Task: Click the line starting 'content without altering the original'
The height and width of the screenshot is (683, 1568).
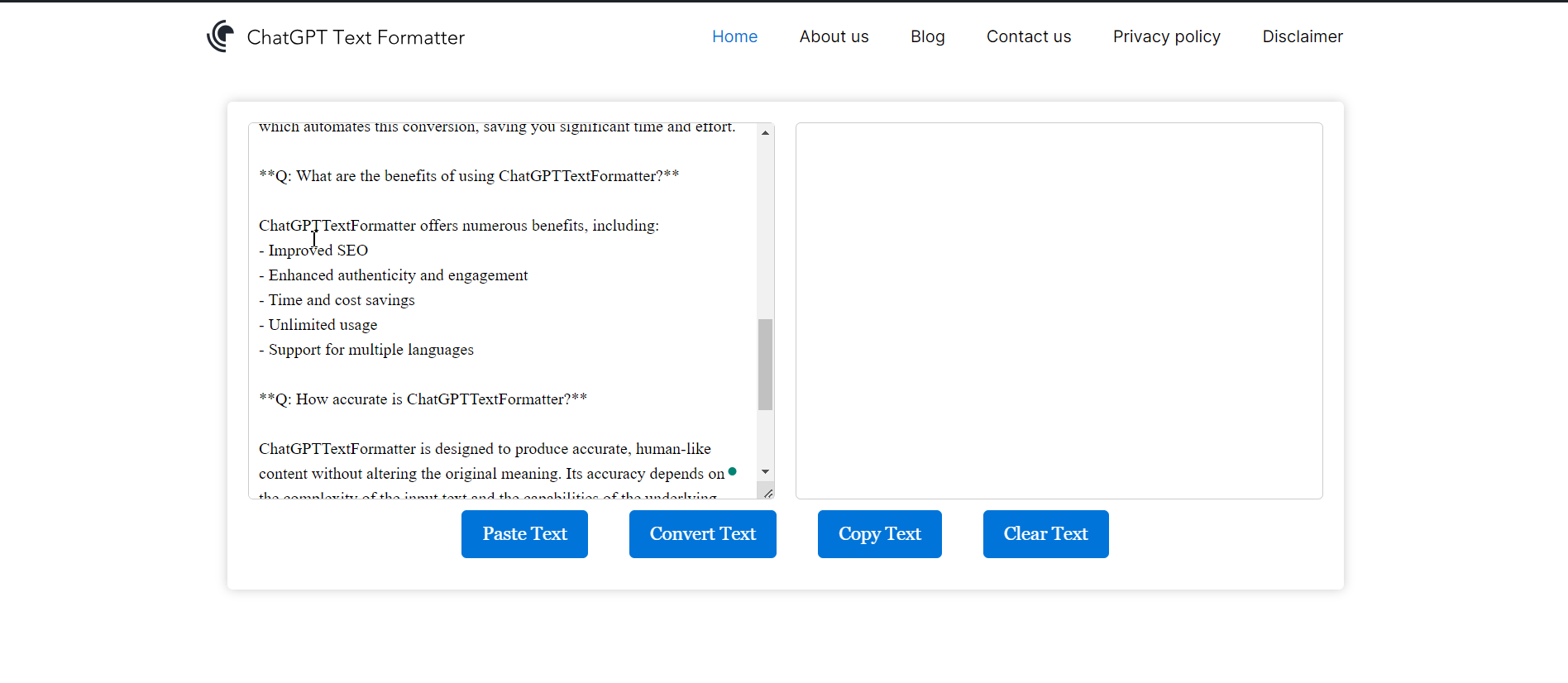Action: click(491, 474)
